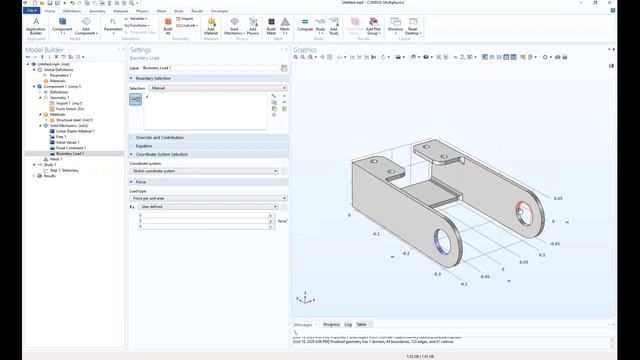Viewport: 640px width, 360px height.
Task: Open the Log tab
Action: 348,324
